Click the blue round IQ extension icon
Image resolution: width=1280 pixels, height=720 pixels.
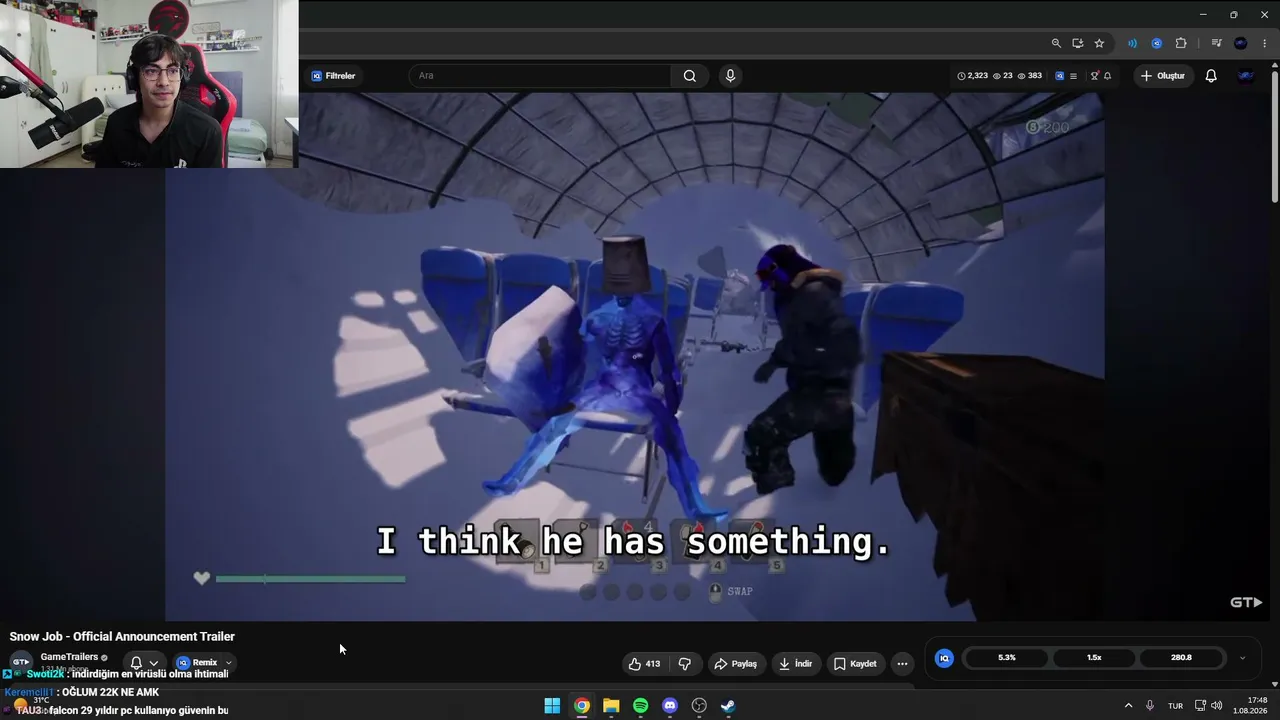pyautogui.click(x=1156, y=43)
